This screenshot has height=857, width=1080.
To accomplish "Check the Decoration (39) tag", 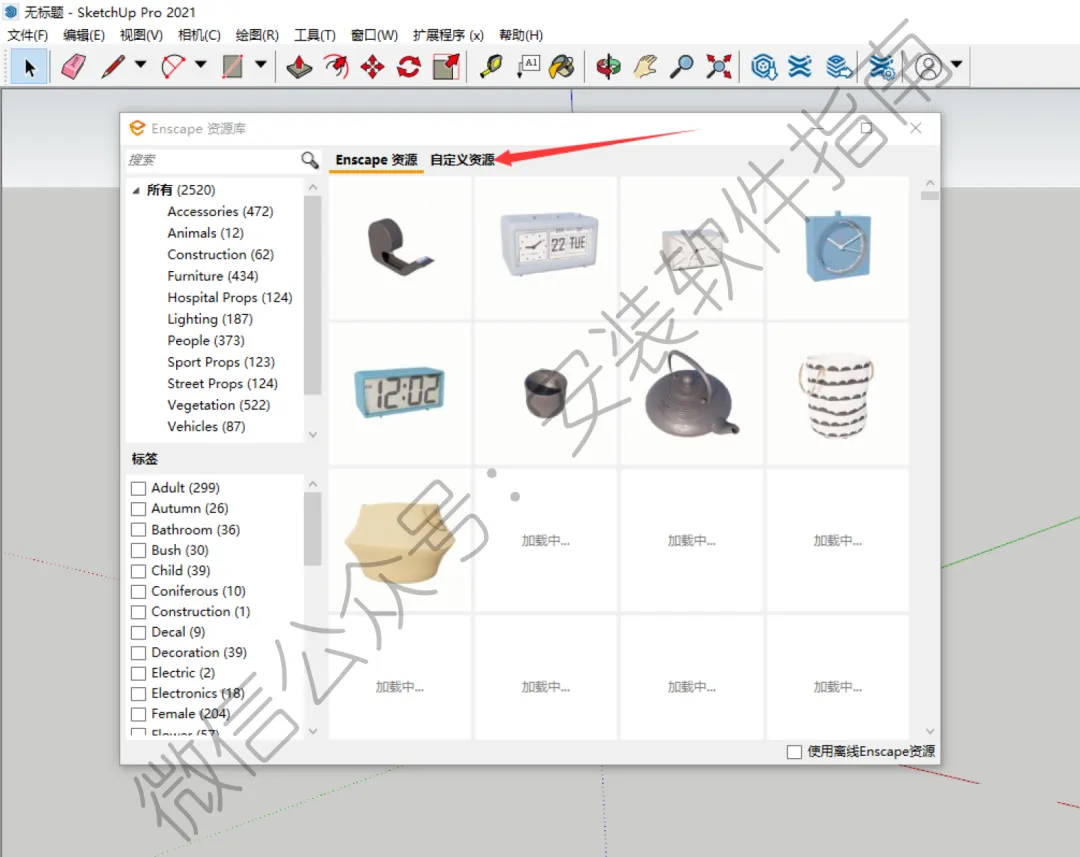I will coord(138,653).
